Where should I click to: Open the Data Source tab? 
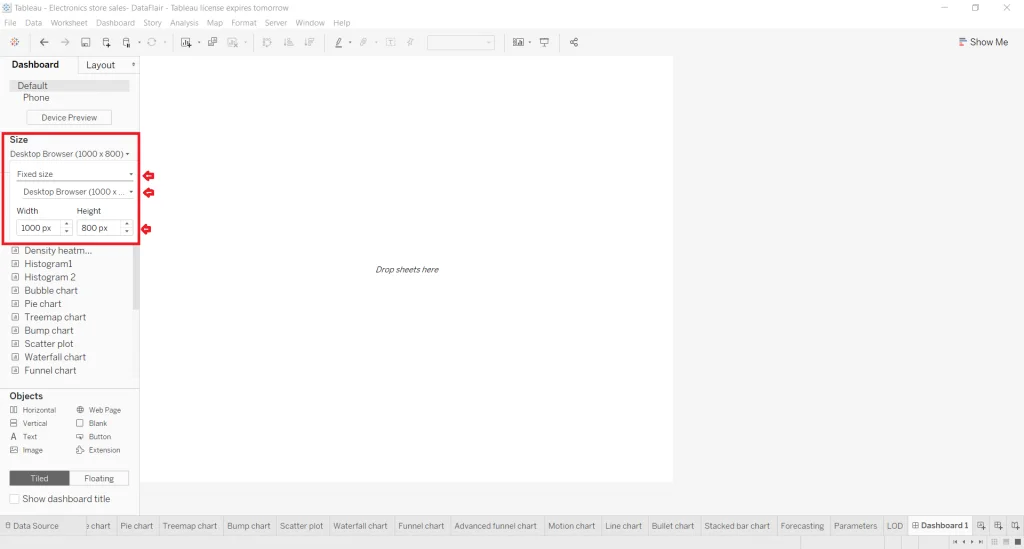(32, 525)
